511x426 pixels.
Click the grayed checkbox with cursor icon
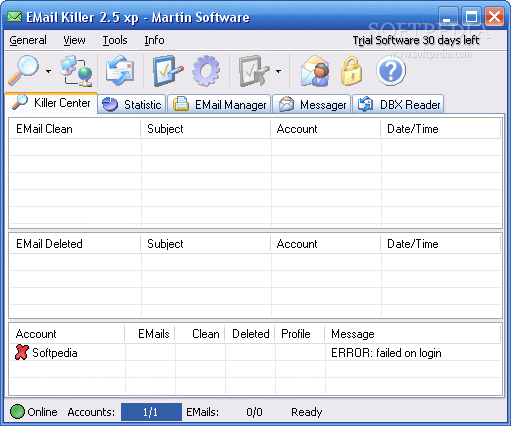(x=254, y=71)
